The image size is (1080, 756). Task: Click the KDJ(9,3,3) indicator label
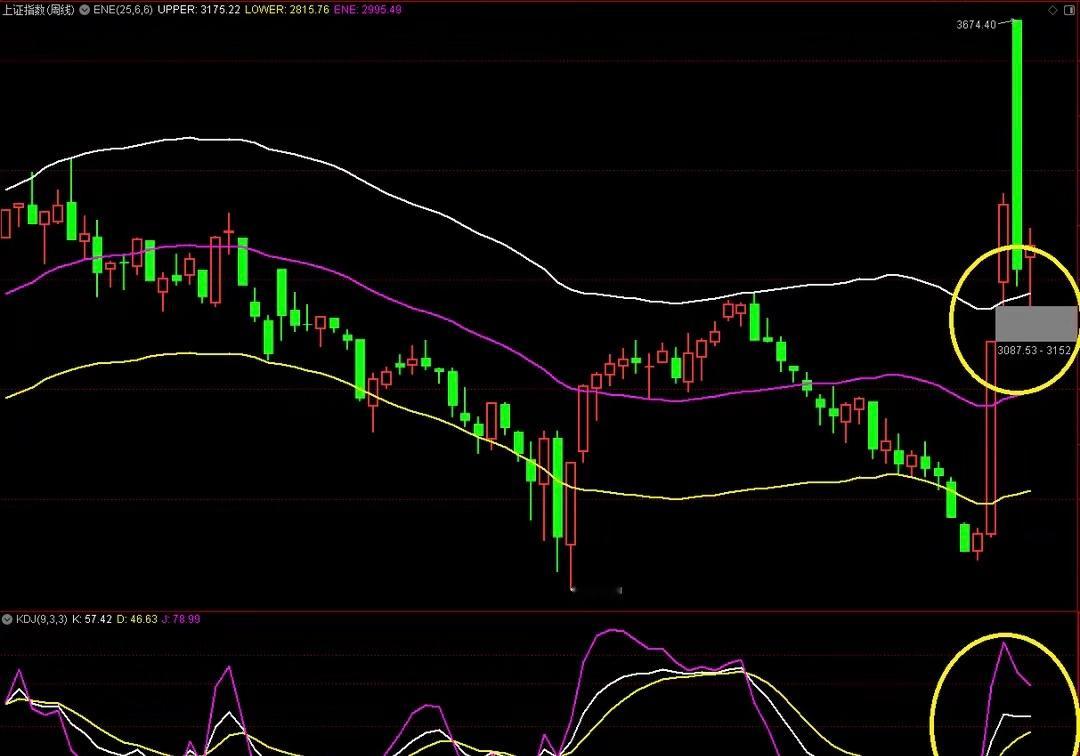[41, 619]
